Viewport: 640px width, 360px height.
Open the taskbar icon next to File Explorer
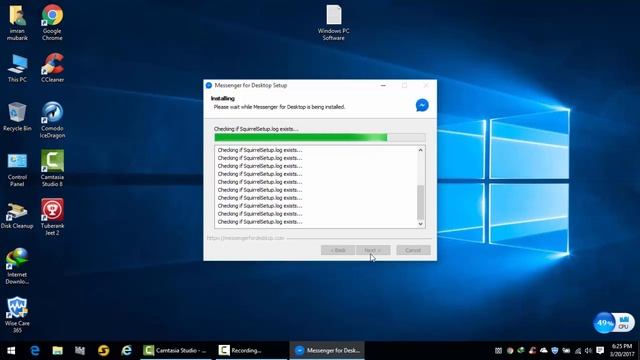pyautogui.click(x=80, y=350)
